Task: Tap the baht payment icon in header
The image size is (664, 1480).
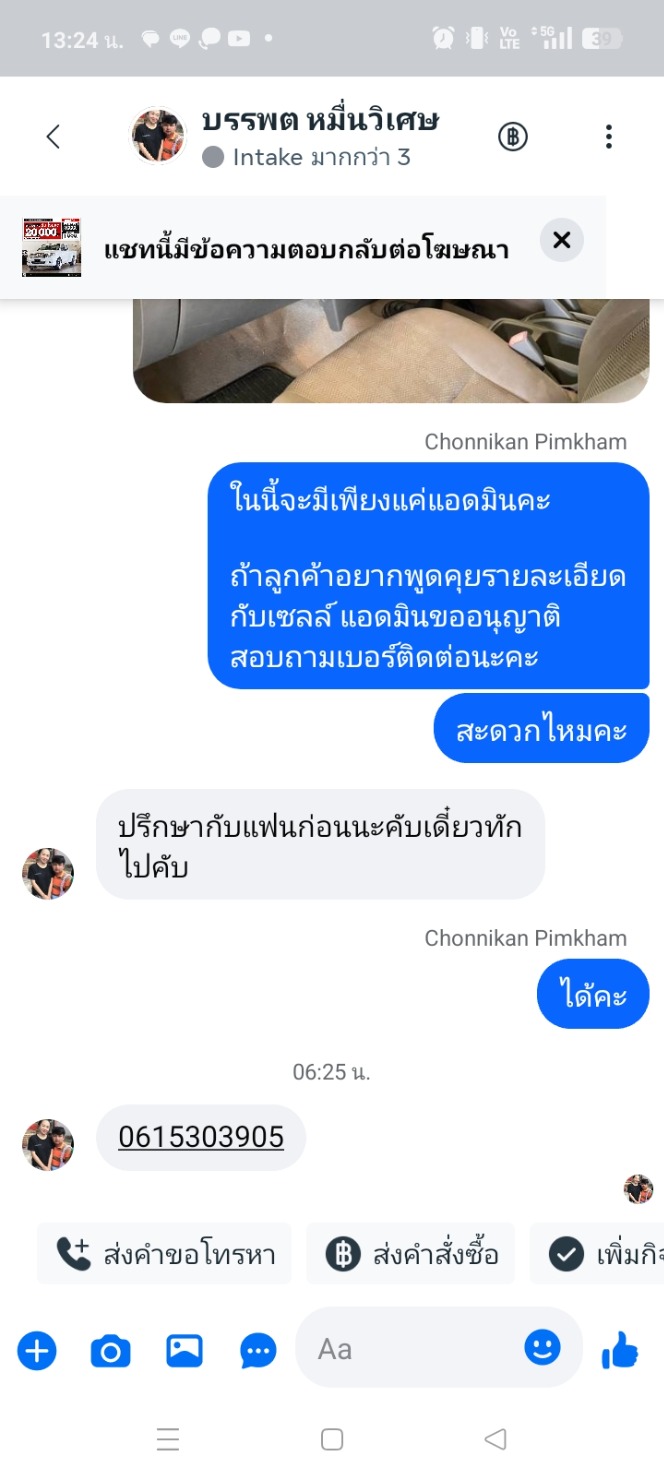Action: (513, 137)
